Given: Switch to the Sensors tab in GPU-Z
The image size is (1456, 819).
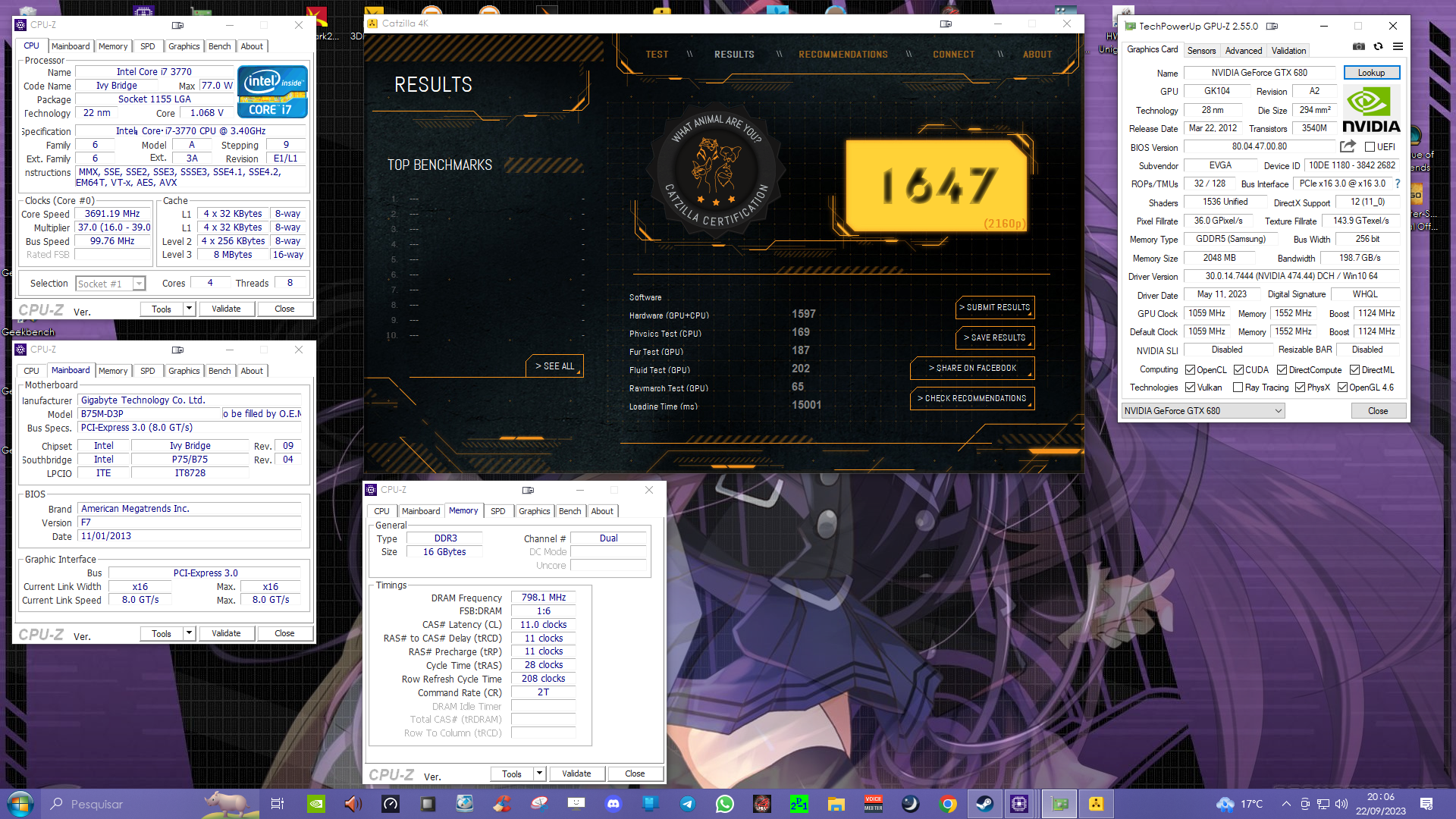Looking at the screenshot, I should tap(1201, 51).
